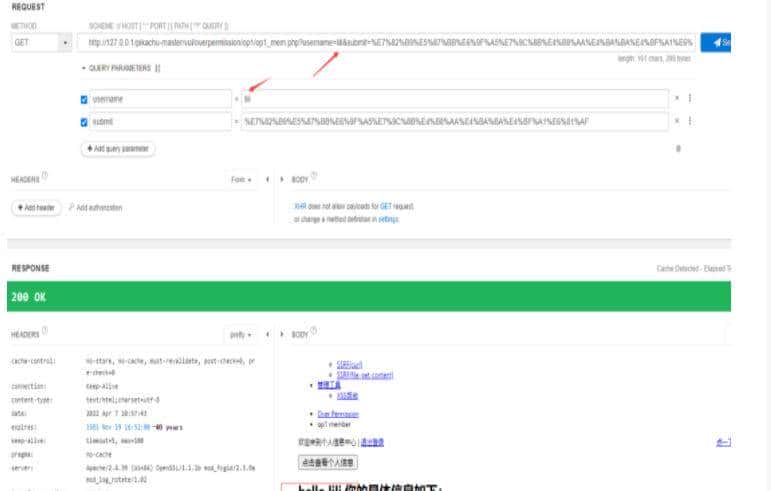This screenshot has height=491, width=771.
Task: Click the GET link in body notice
Action: pos(386,206)
